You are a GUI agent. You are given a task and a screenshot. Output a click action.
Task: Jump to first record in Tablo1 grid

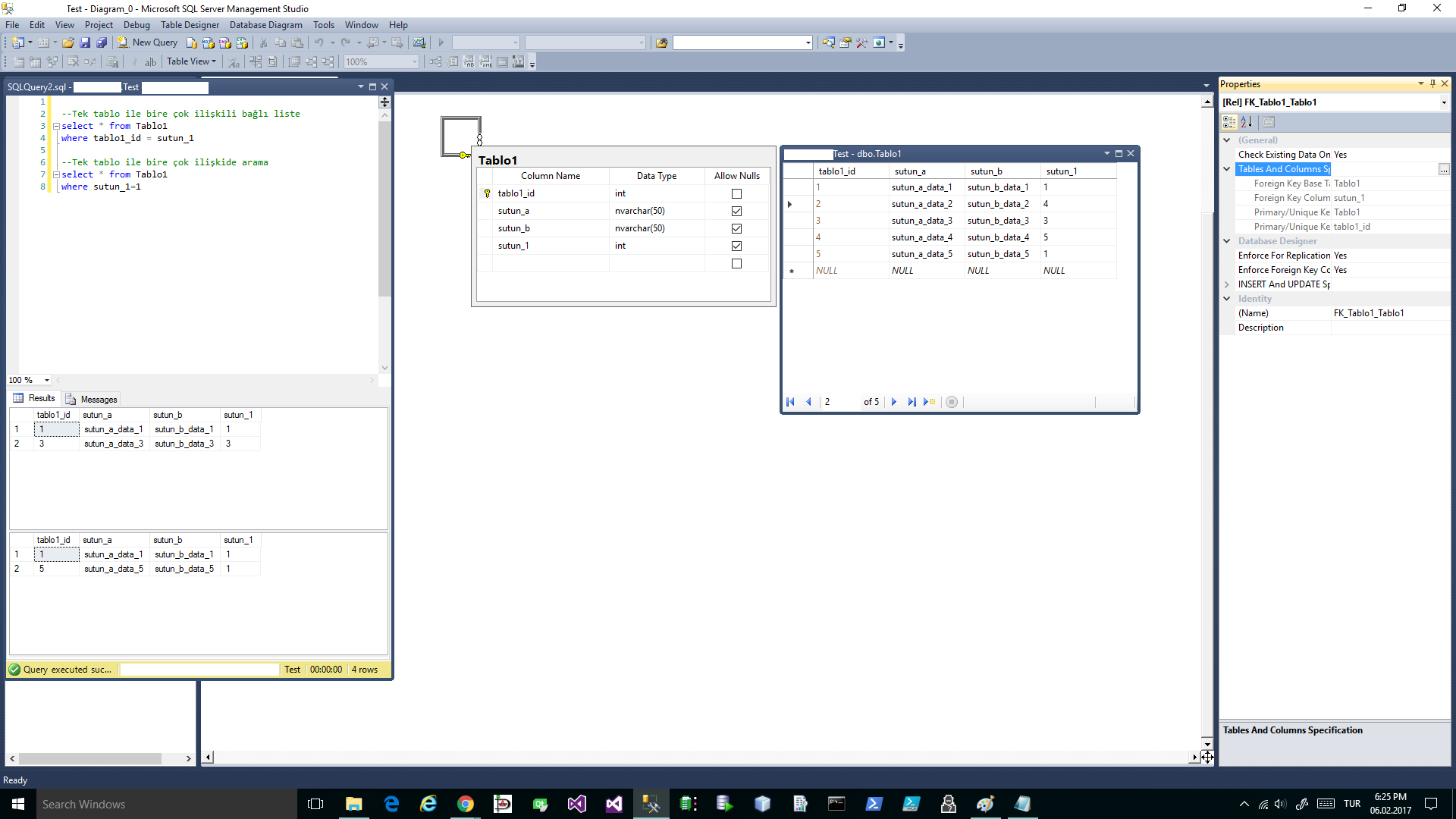pos(790,402)
